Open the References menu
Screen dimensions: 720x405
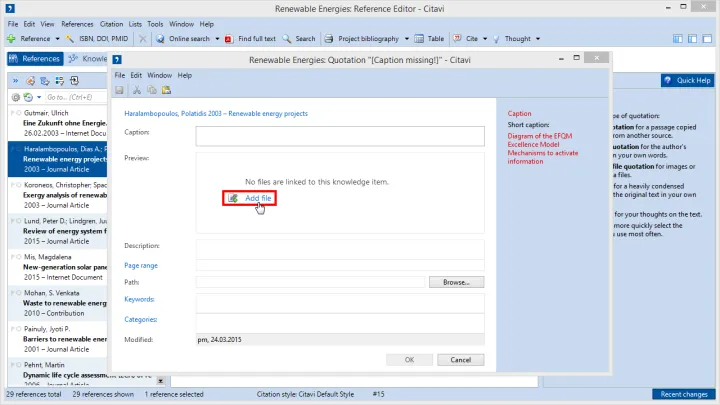tap(77, 24)
